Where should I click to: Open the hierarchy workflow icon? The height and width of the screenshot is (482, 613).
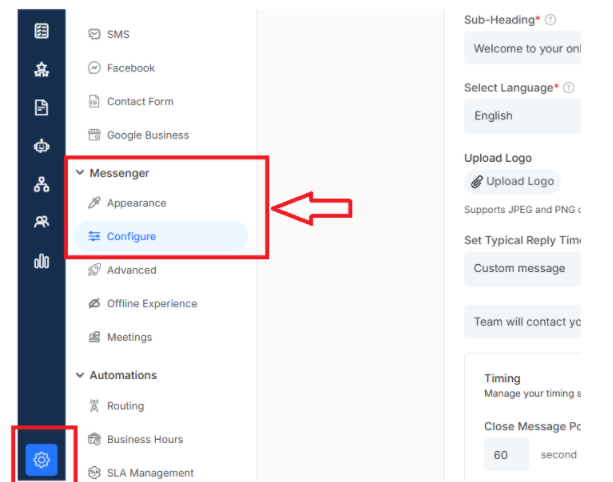(41, 184)
